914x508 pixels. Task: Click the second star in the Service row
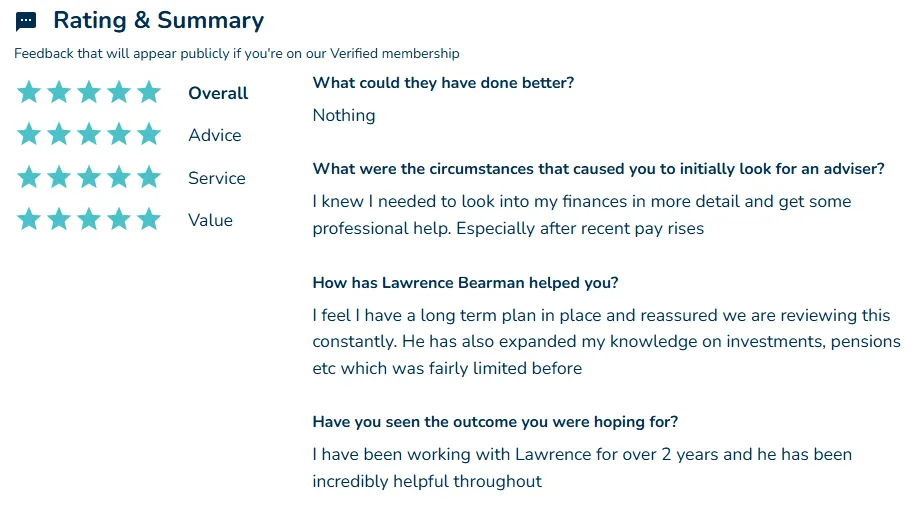(59, 177)
